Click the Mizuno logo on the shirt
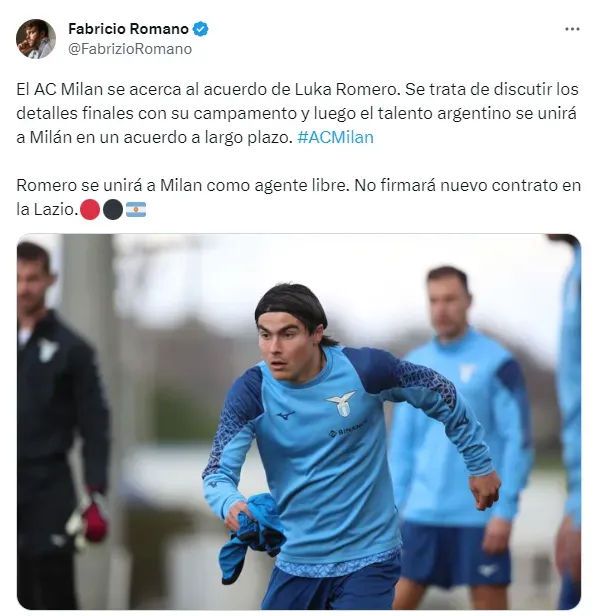This screenshot has width=594, height=616. pyautogui.click(x=286, y=415)
